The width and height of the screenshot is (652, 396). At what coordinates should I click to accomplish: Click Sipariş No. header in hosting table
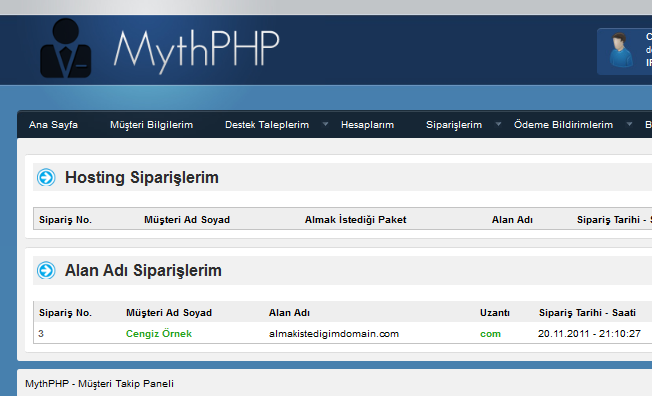[65, 220]
